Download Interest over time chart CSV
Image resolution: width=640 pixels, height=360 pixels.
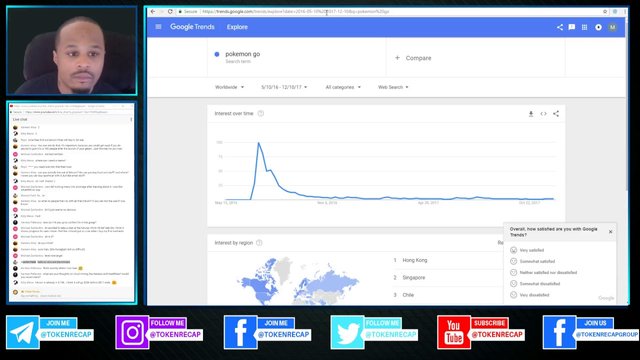[531, 114]
